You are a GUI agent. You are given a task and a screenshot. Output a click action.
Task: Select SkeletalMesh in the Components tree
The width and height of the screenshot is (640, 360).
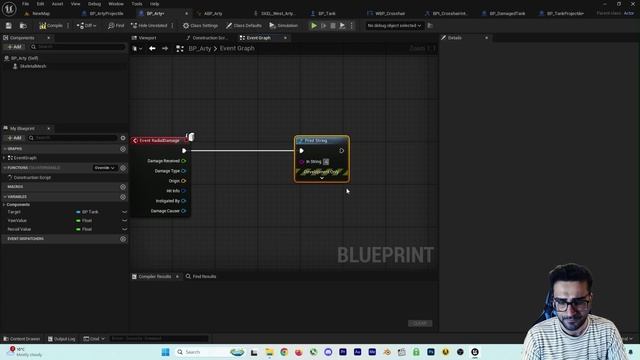[x=33, y=66]
